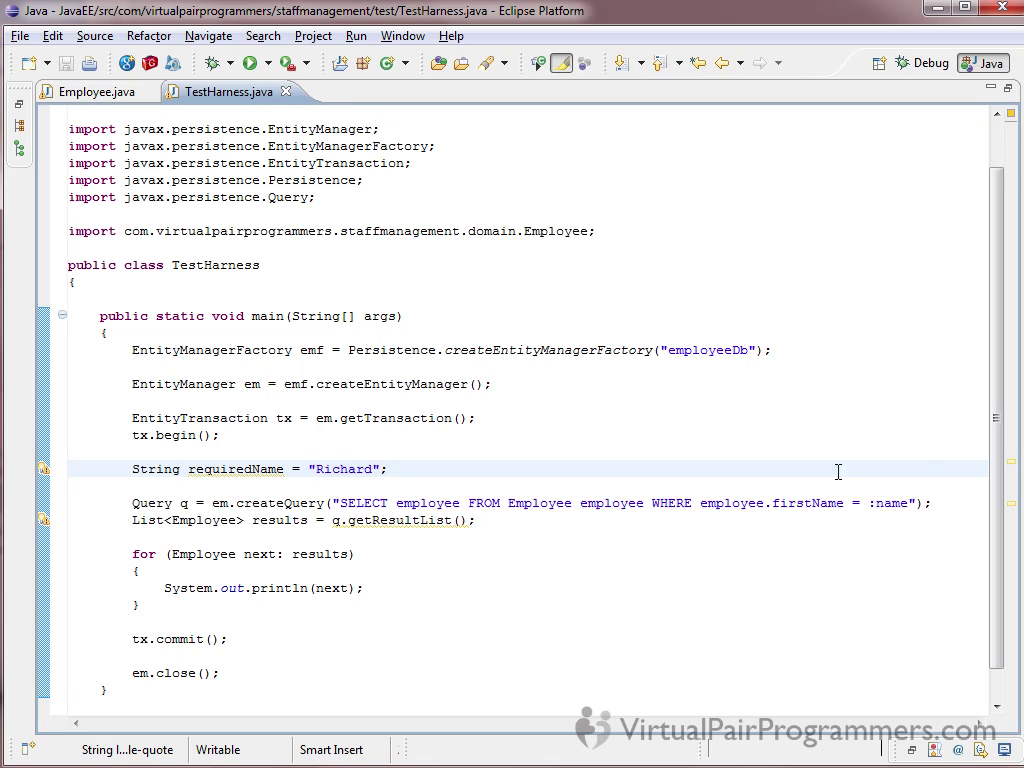The height and width of the screenshot is (768, 1024).
Task: Click the blue globe G toolbar icon
Action: click(x=127, y=63)
